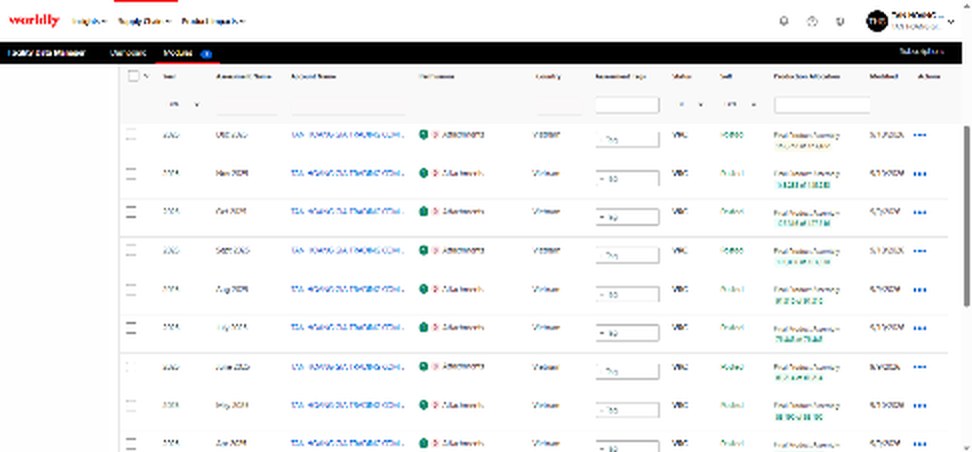Viewport: 972px width, 452px height.
Task: Select the July row checkbox
Action: point(131,327)
